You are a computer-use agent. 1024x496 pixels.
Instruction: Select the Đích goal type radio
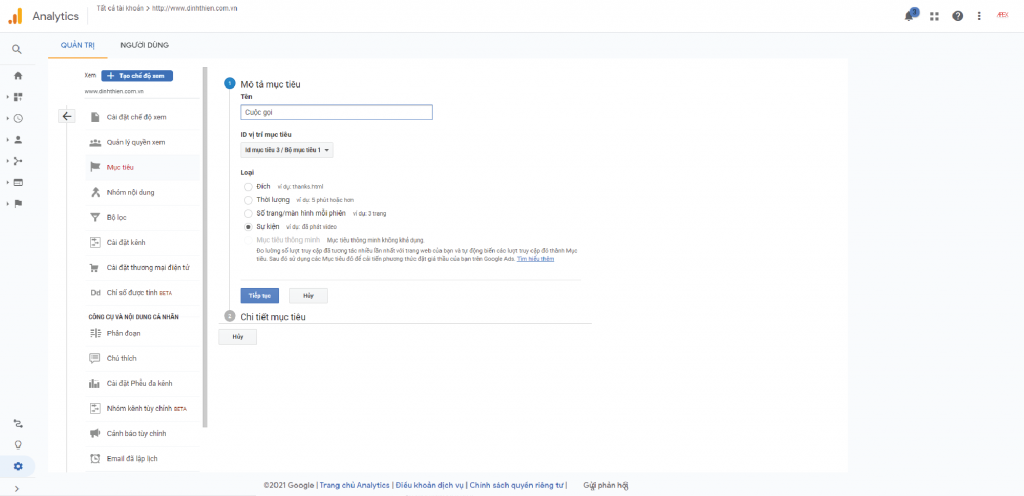coord(248,186)
